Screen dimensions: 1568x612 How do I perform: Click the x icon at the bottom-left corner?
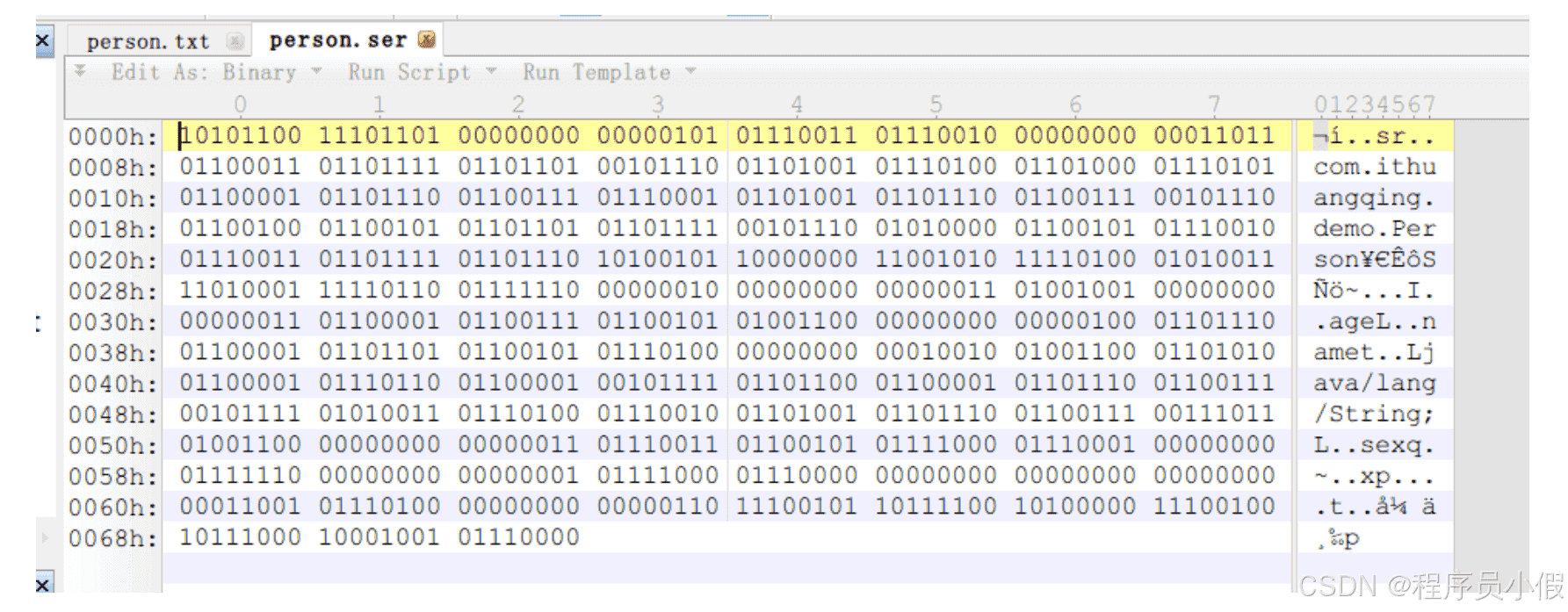[x=42, y=584]
